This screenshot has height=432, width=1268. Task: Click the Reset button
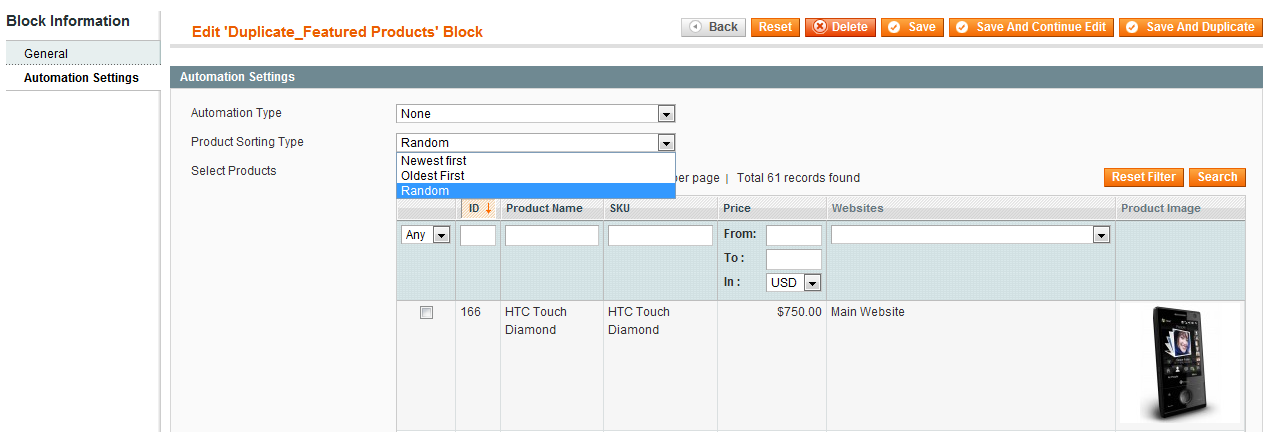click(775, 27)
